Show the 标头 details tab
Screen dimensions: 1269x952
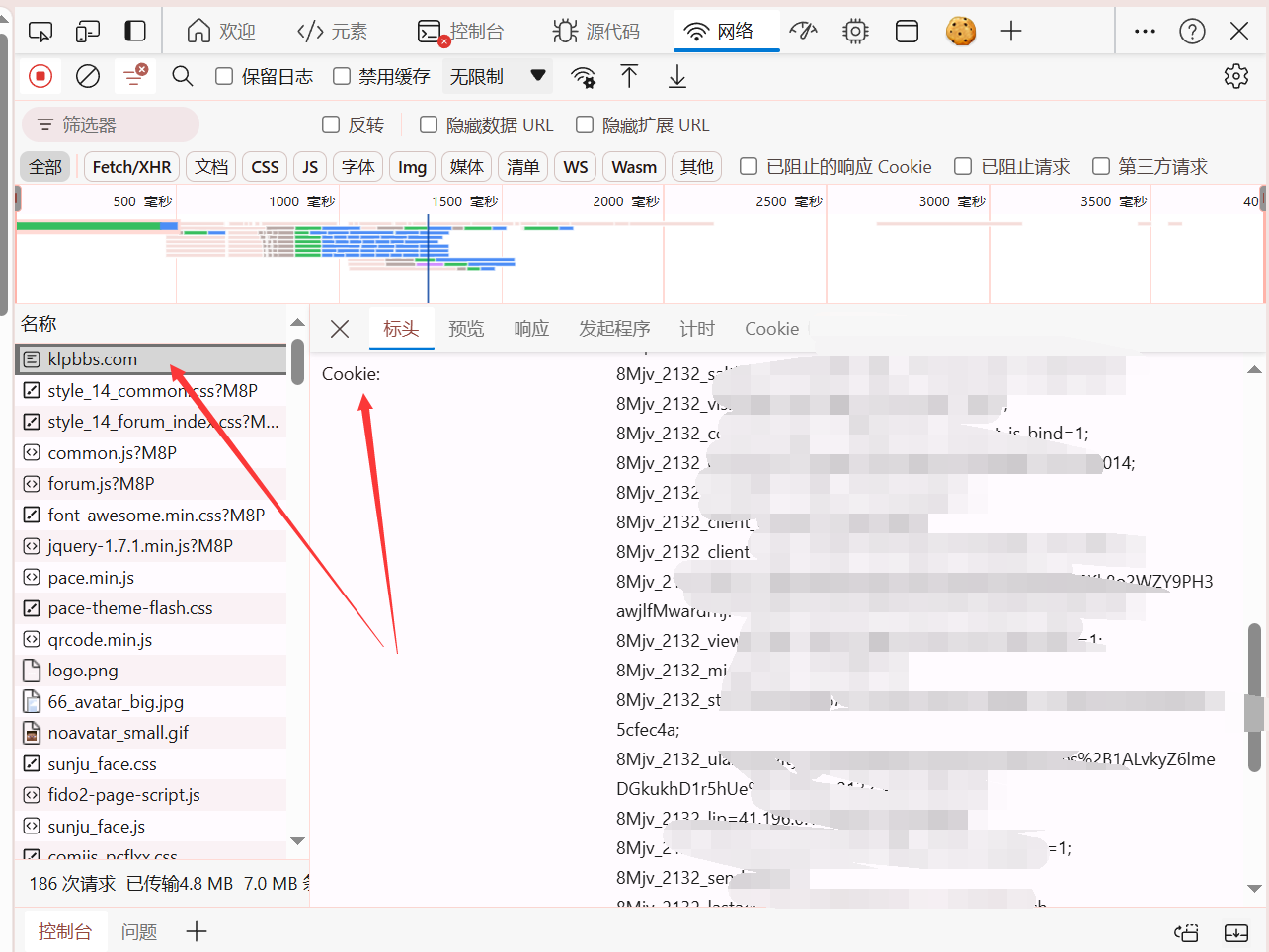coord(401,329)
